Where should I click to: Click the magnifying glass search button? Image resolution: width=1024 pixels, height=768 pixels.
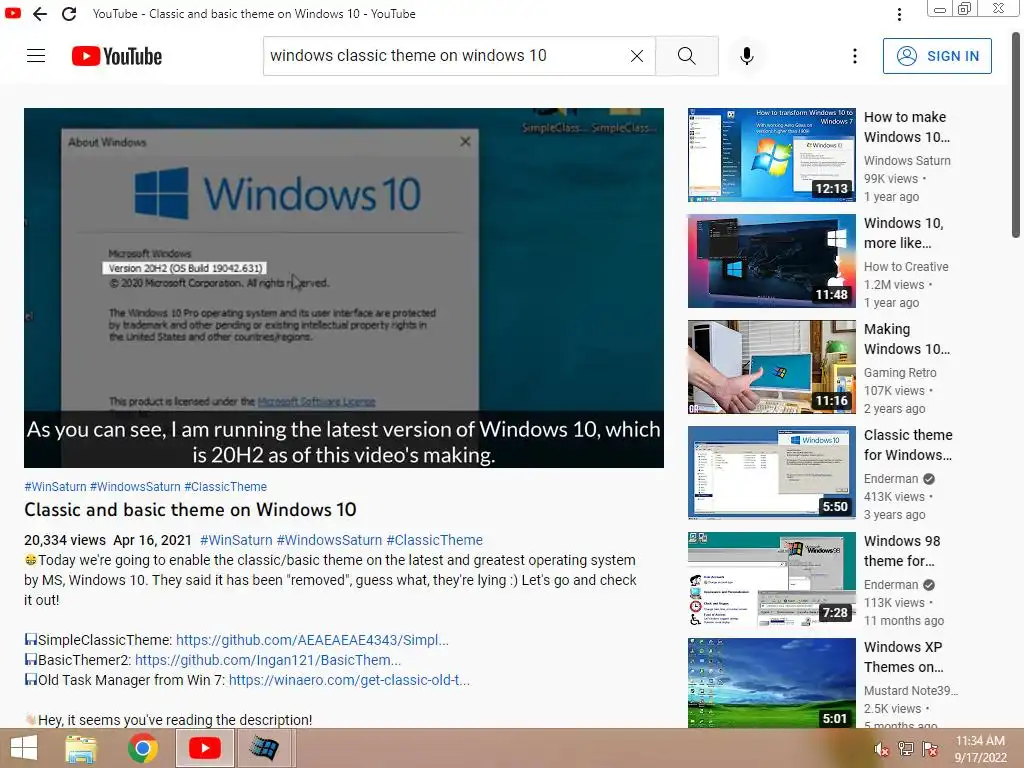[x=686, y=56]
